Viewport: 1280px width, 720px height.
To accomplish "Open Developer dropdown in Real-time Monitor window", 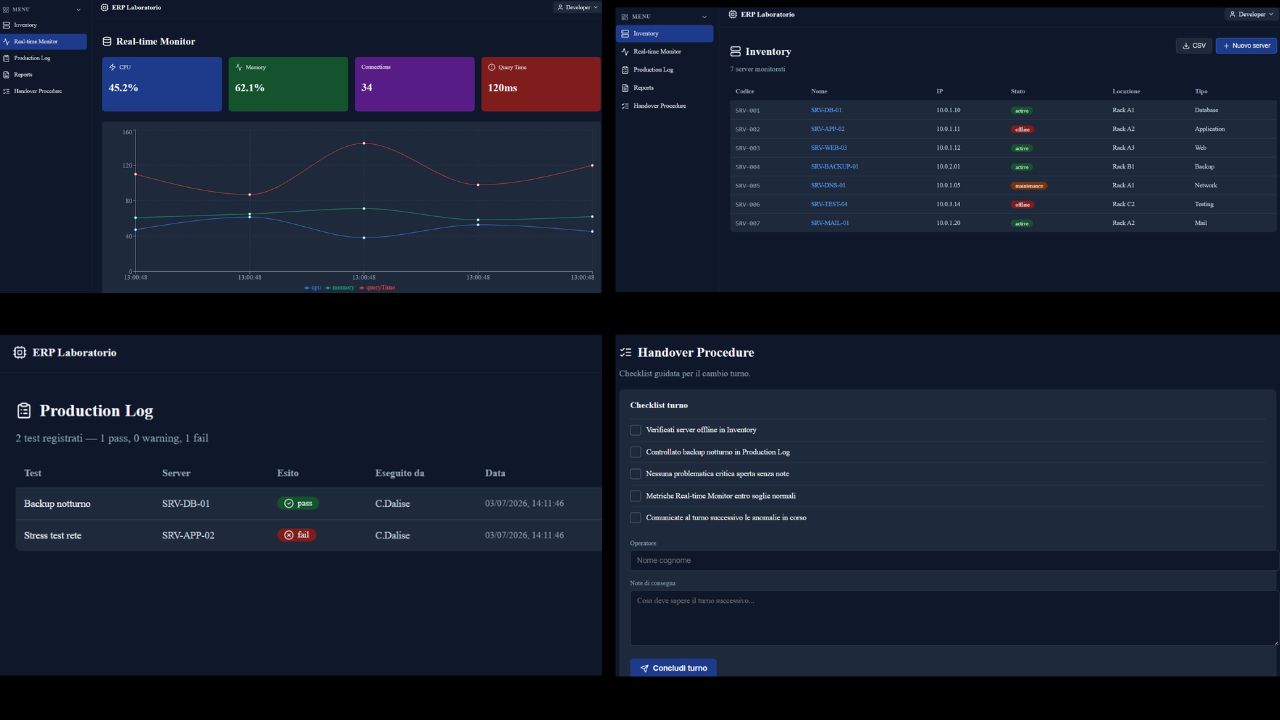I will pos(577,7).
